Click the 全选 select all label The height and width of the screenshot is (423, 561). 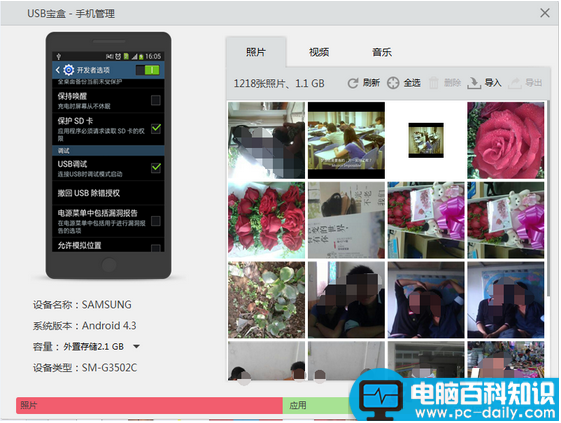(x=412, y=83)
